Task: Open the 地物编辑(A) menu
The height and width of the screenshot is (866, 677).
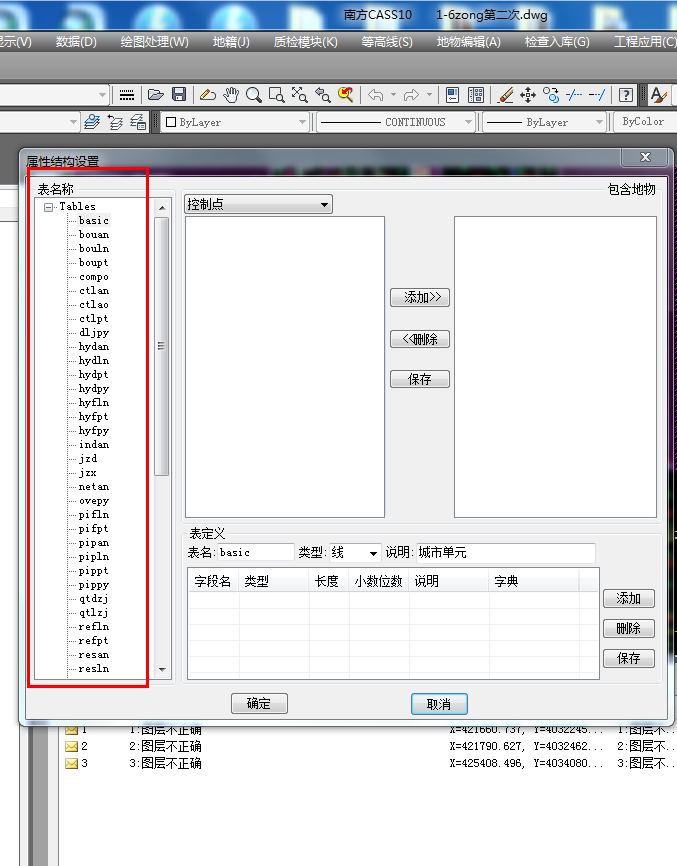Action: (468, 42)
